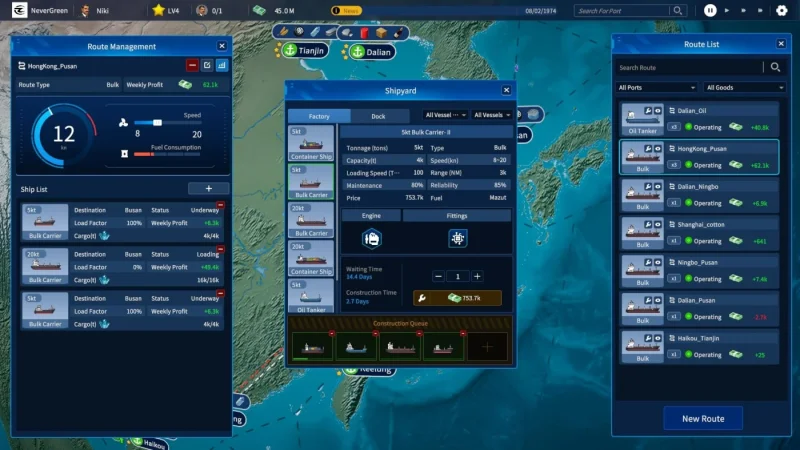Click the Tianjin port anchor marker
Image resolution: width=800 pixels, height=450 pixels.
coord(290,50)
